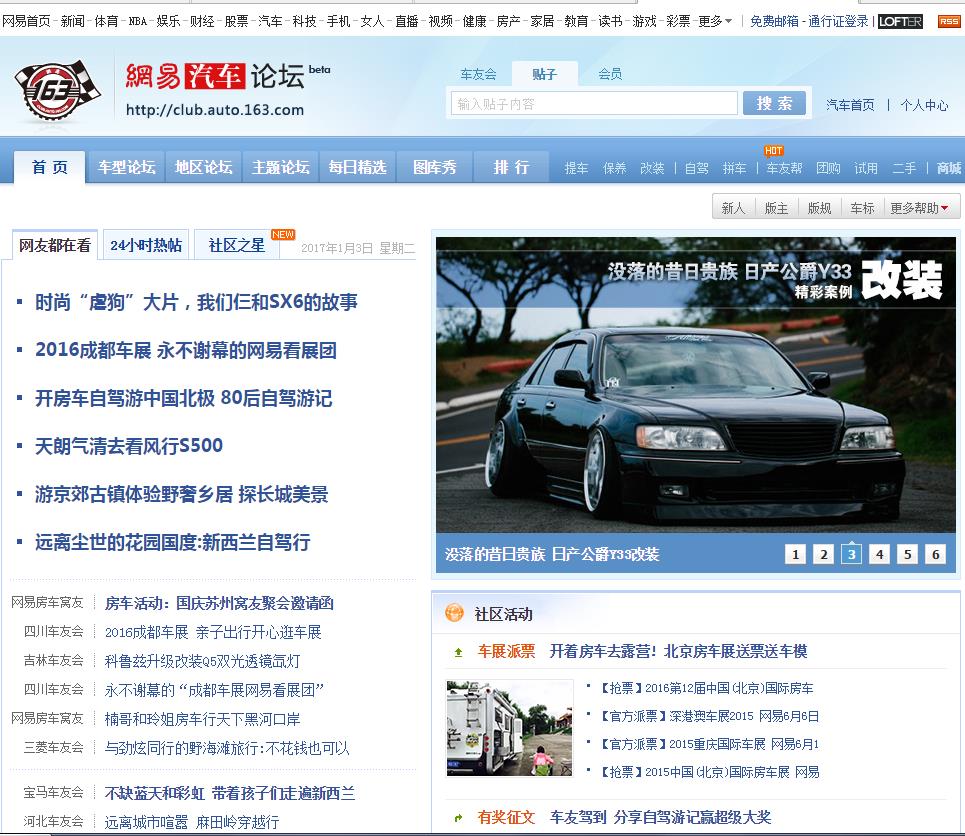Open the 每日精选 navigation tab
The image size is (965, 836).
coord(358,167)
